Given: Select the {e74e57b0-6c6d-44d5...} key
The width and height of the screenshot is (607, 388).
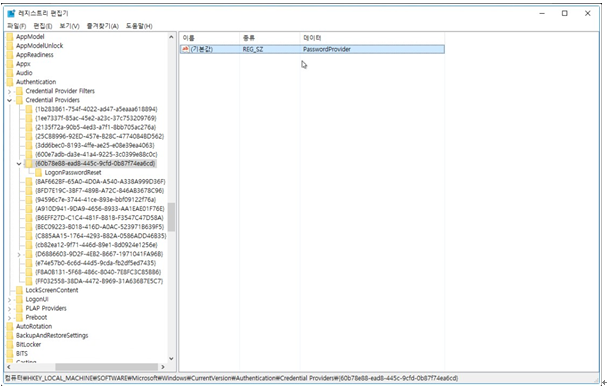Looking at the screenshot, I should coord(95,263).
